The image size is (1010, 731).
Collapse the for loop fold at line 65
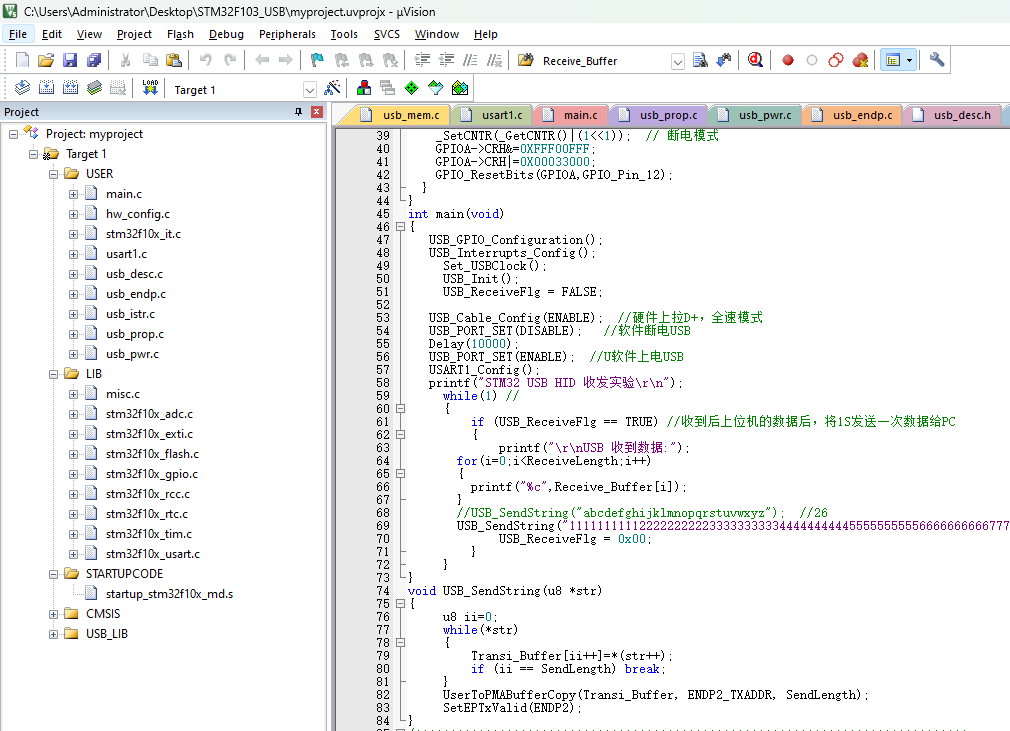point(400,473)
